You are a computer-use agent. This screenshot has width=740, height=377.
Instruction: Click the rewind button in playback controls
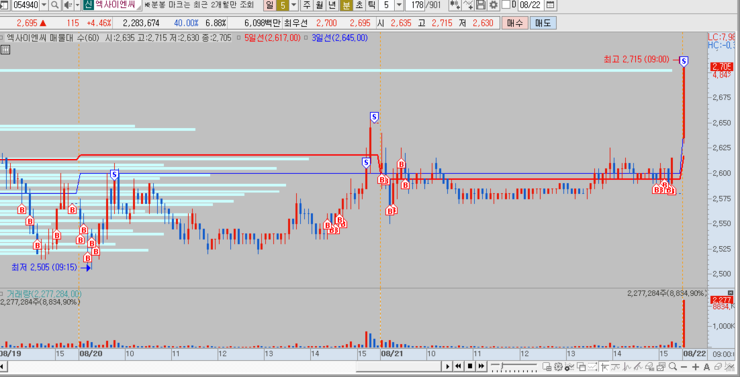click(459, 366)
